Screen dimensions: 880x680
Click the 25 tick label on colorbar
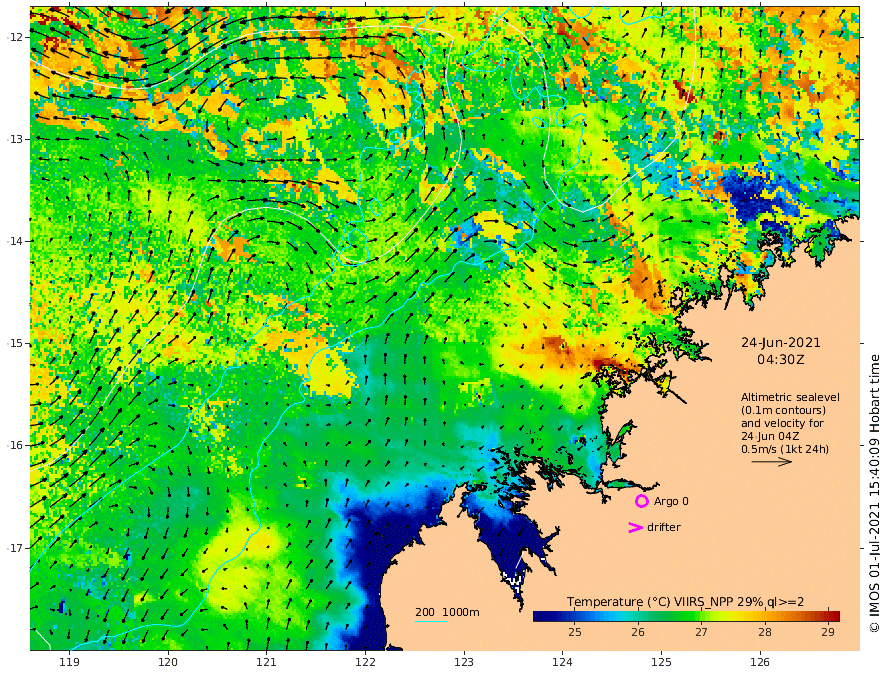[575, 632]
